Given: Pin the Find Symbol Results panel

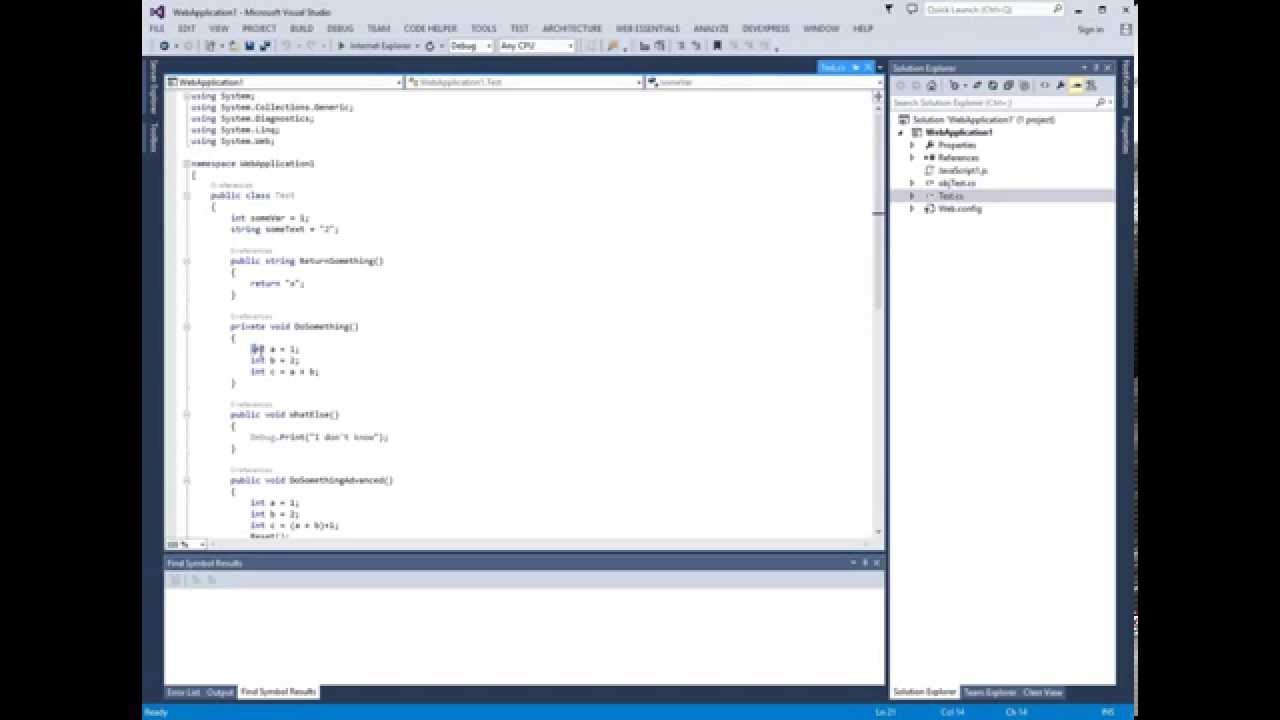Looking at the screenshot, I should [x=865, y=563].
